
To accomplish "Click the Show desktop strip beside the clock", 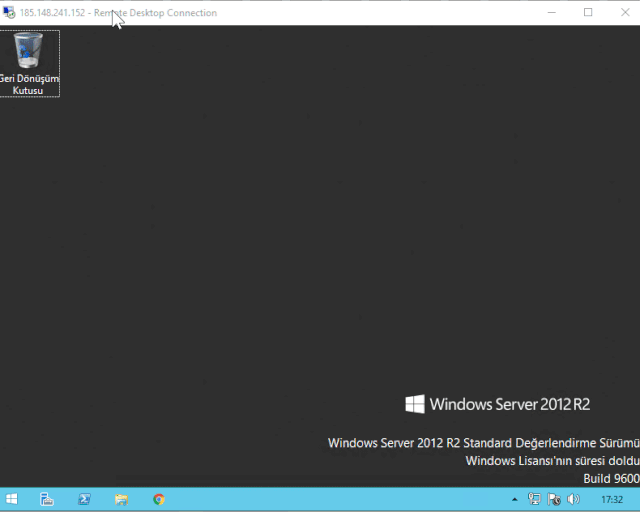I will click(637, 499).
